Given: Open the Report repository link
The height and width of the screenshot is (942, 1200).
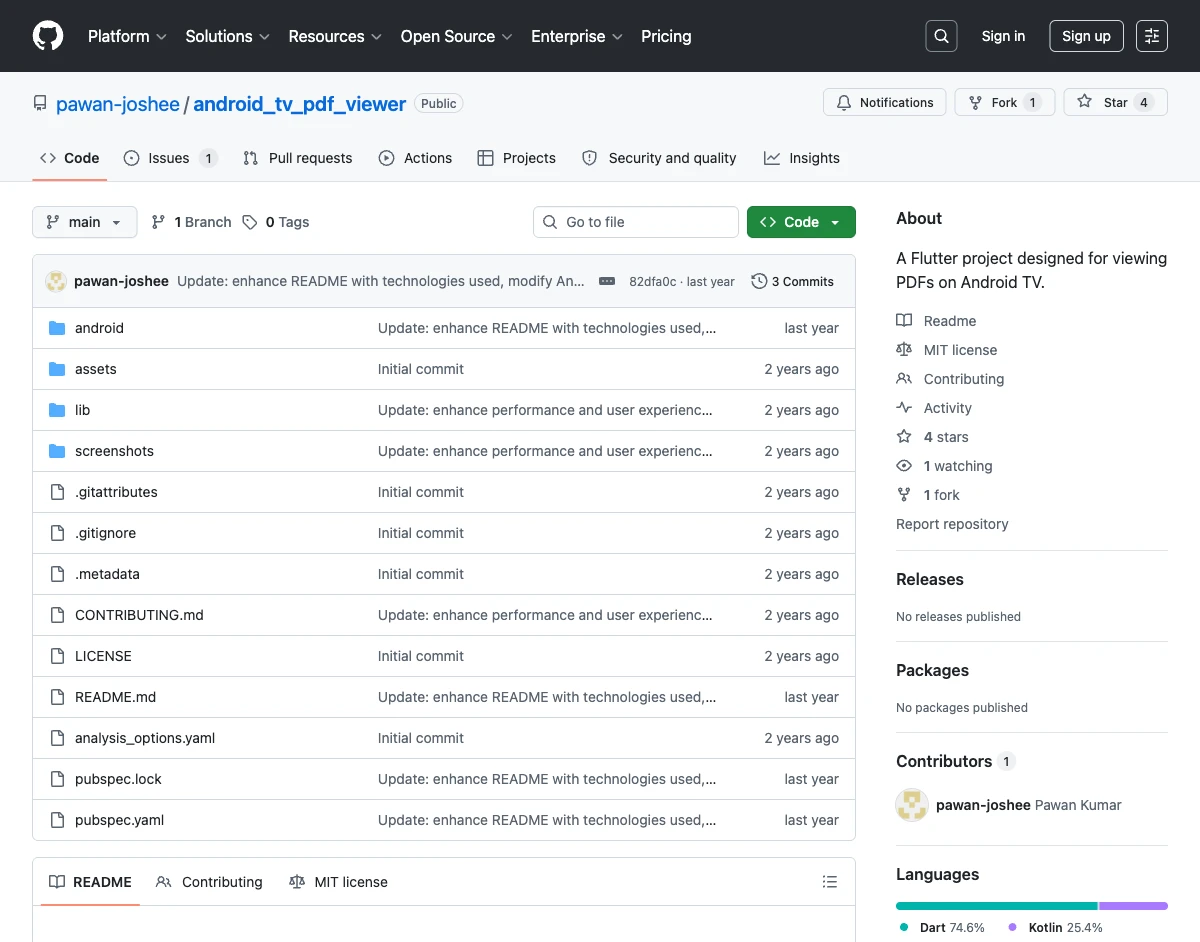Looking at the screenshot, I should tap(952, 524).
